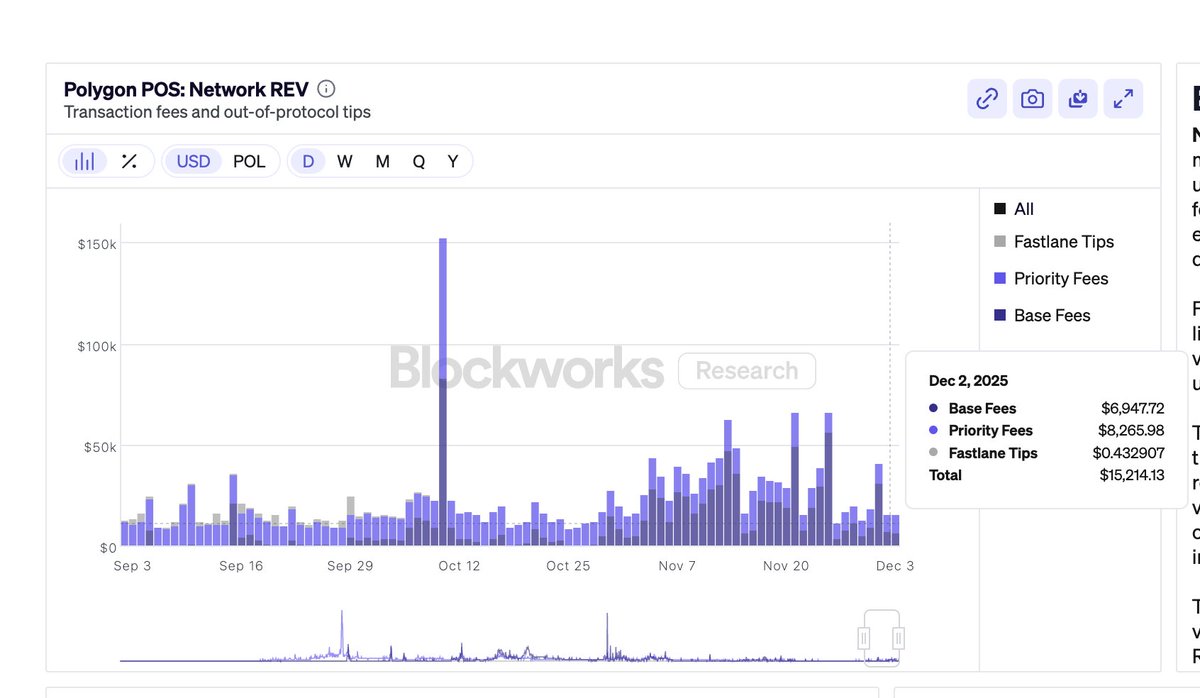Click the $100k y-axis label
This screenshot has width=1200, height=698.
(x=97, y=346)
